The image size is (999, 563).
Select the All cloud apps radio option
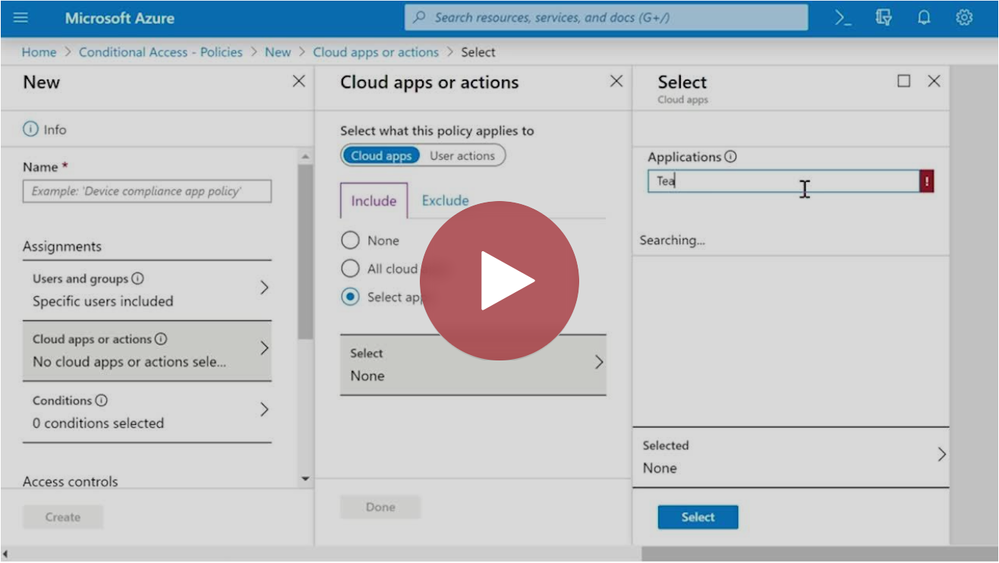(350, 268)
